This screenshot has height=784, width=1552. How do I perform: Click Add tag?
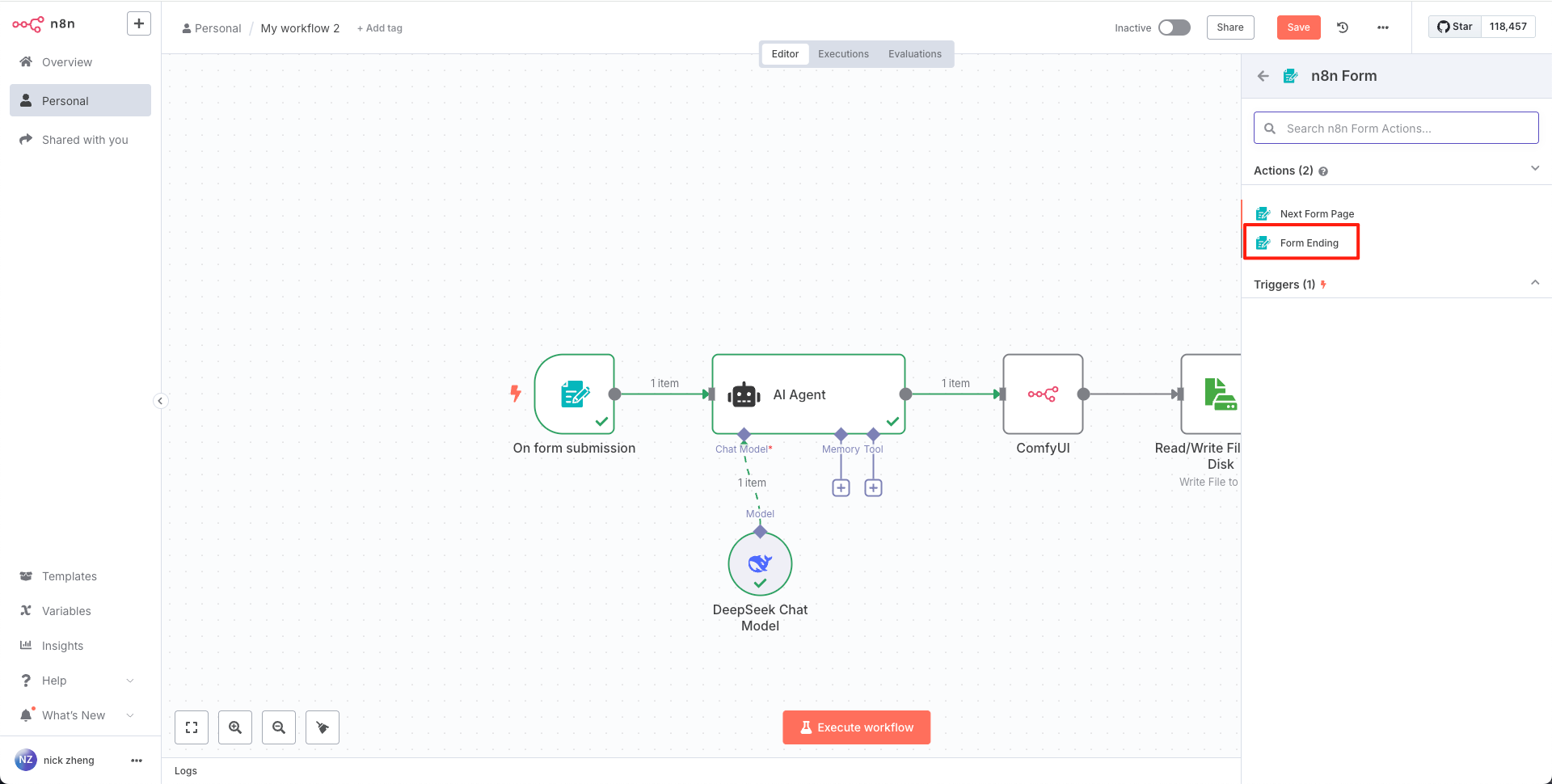tap(380, 28)
